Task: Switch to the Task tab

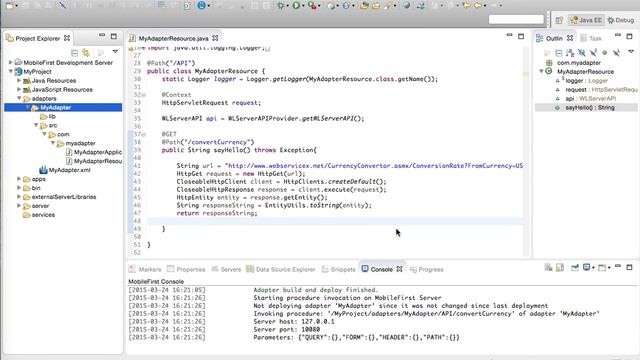Action: pyautogui.click(x=591, y=38)
